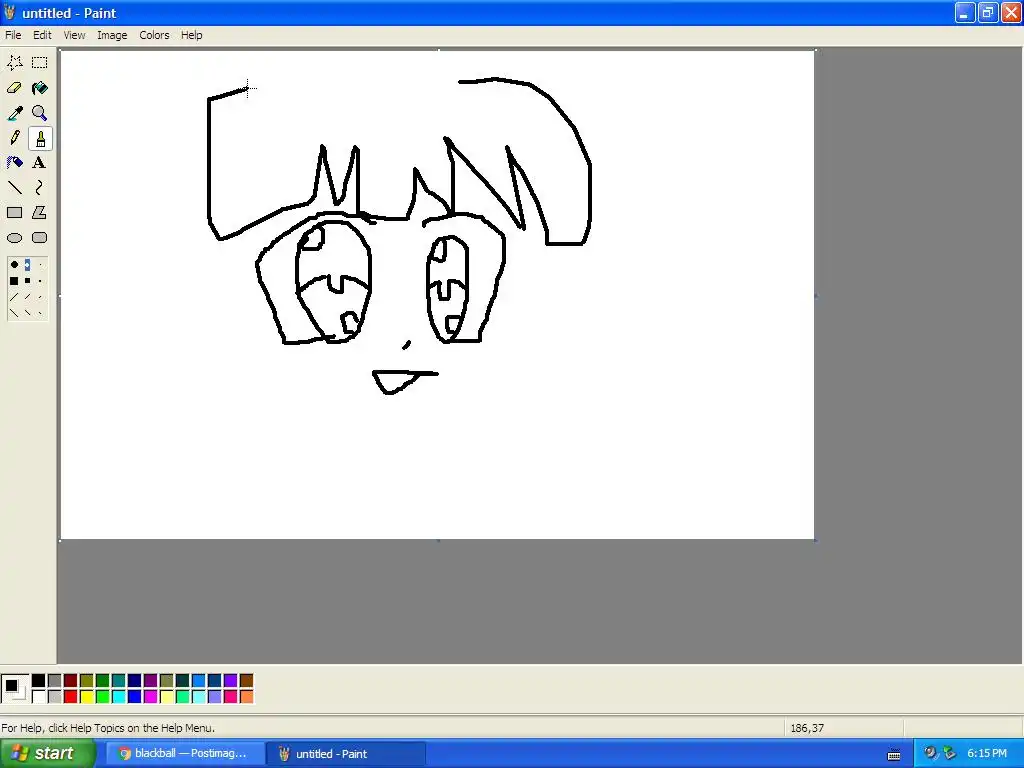Viewport: 1024px width, 768px height.
Task: Choose the largest forward-slash brush shape
Action: (14, 297)
